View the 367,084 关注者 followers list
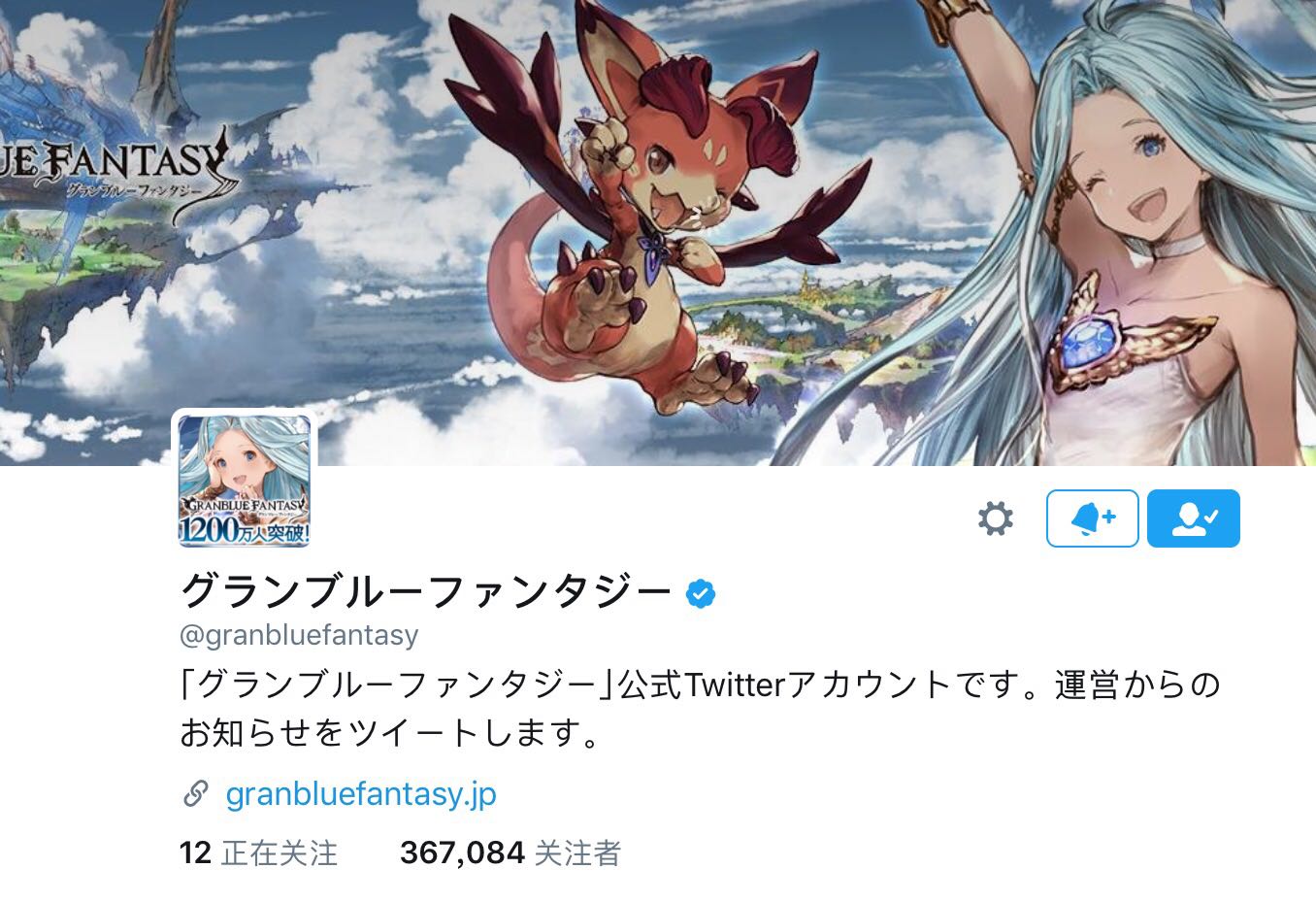The height and width of the screenshot is (902, 1316). (x=510, y=853)
